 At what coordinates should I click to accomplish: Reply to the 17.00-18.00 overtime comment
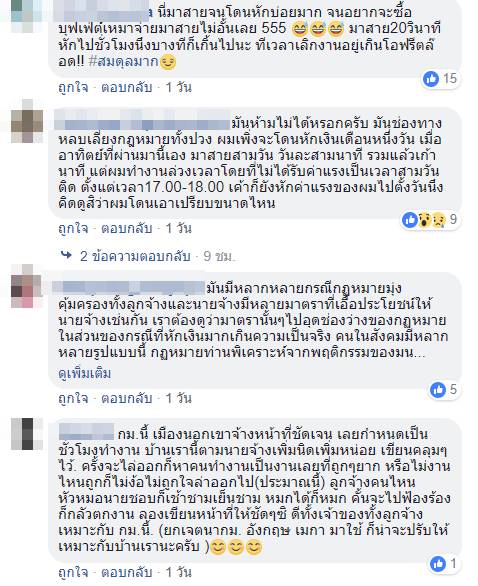point(127,228)
